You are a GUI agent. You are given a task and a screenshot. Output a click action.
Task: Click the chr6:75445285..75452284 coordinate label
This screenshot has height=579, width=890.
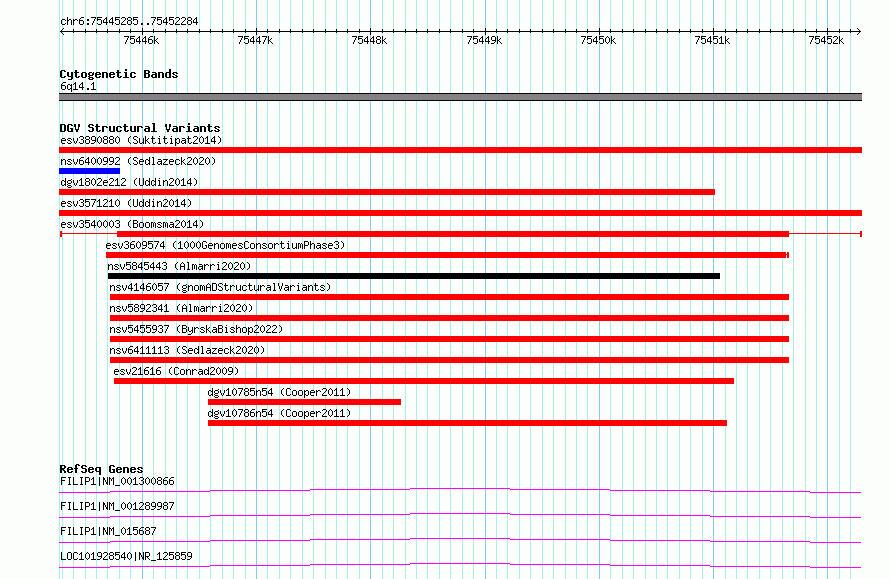(129, 22)
